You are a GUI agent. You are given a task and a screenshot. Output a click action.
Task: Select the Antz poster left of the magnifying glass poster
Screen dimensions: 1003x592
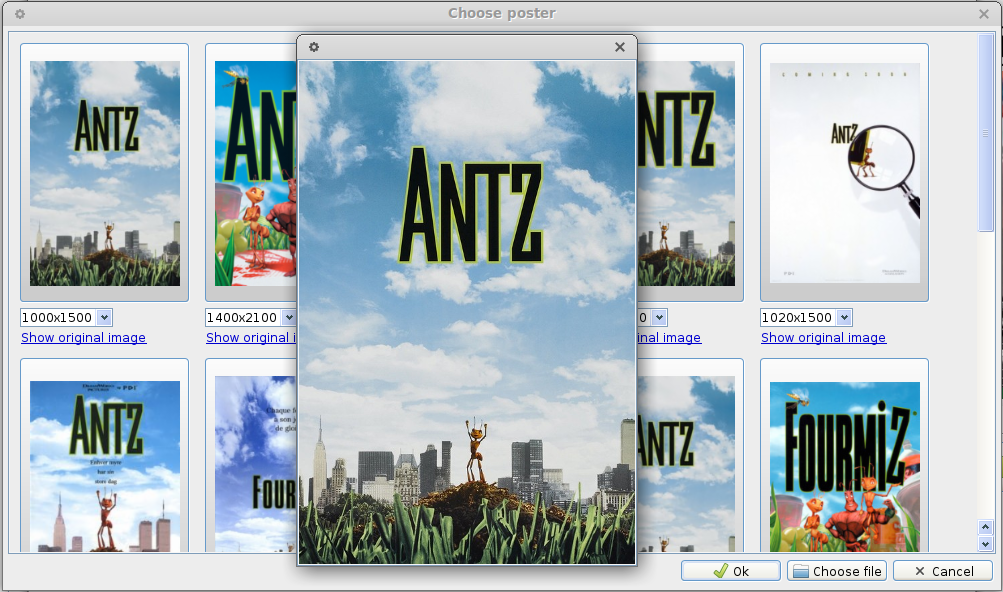pos(690,173)
